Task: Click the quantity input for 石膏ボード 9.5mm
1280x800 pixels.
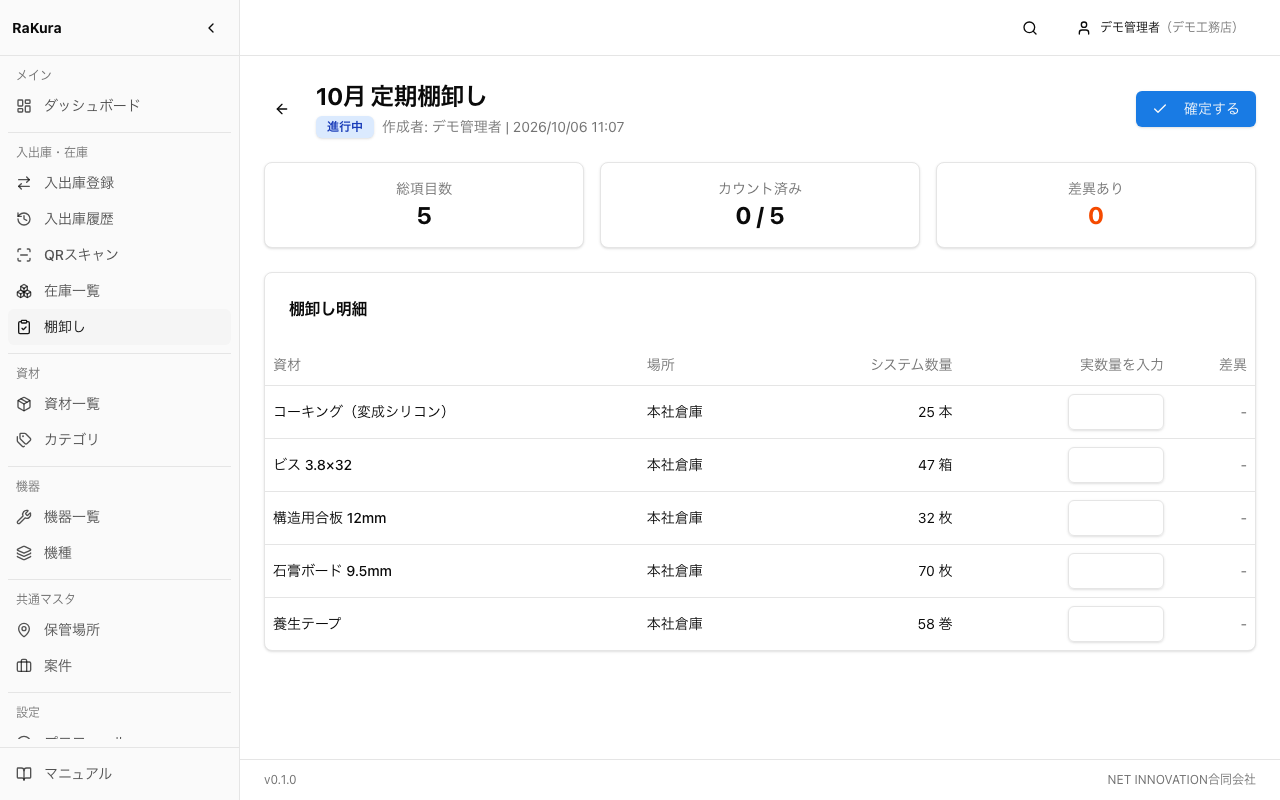Action: 1116,571
